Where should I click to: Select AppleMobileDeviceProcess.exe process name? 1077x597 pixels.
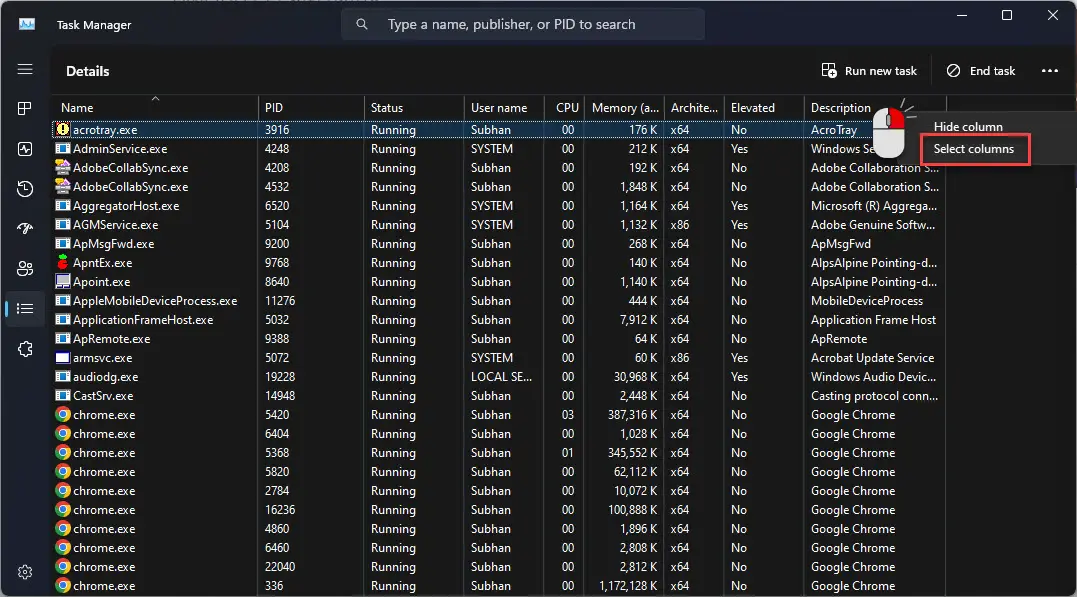coord(155,300)
